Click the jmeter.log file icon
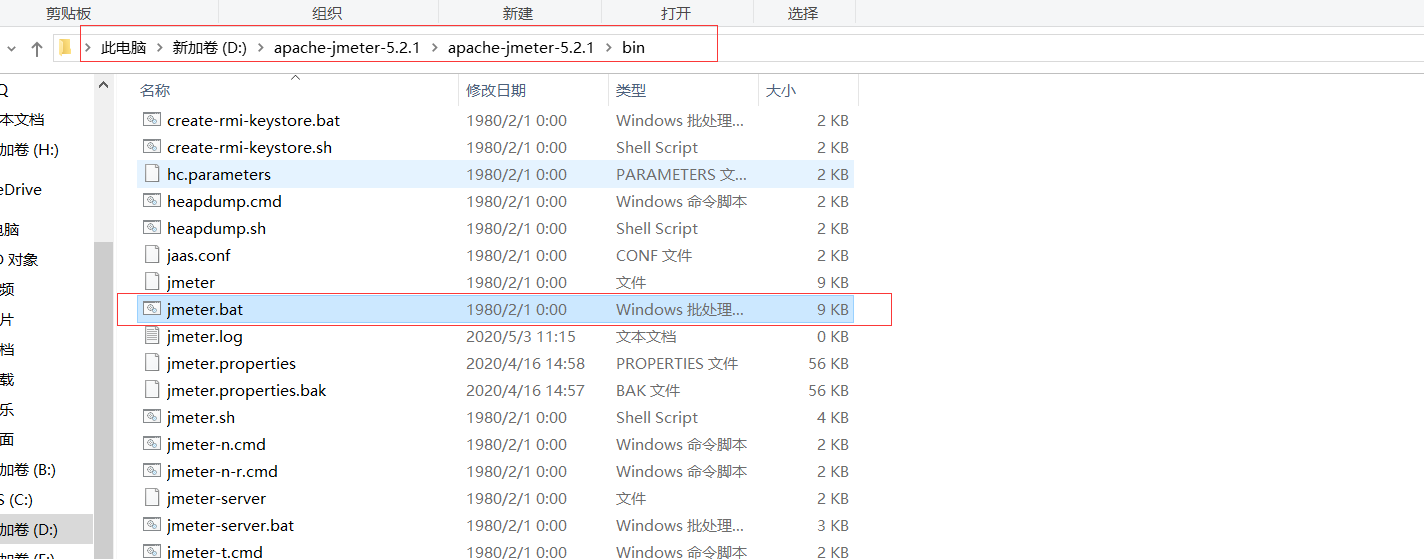Image resolution: width=1424 pixels, height=559 pixels. [152, 336]
